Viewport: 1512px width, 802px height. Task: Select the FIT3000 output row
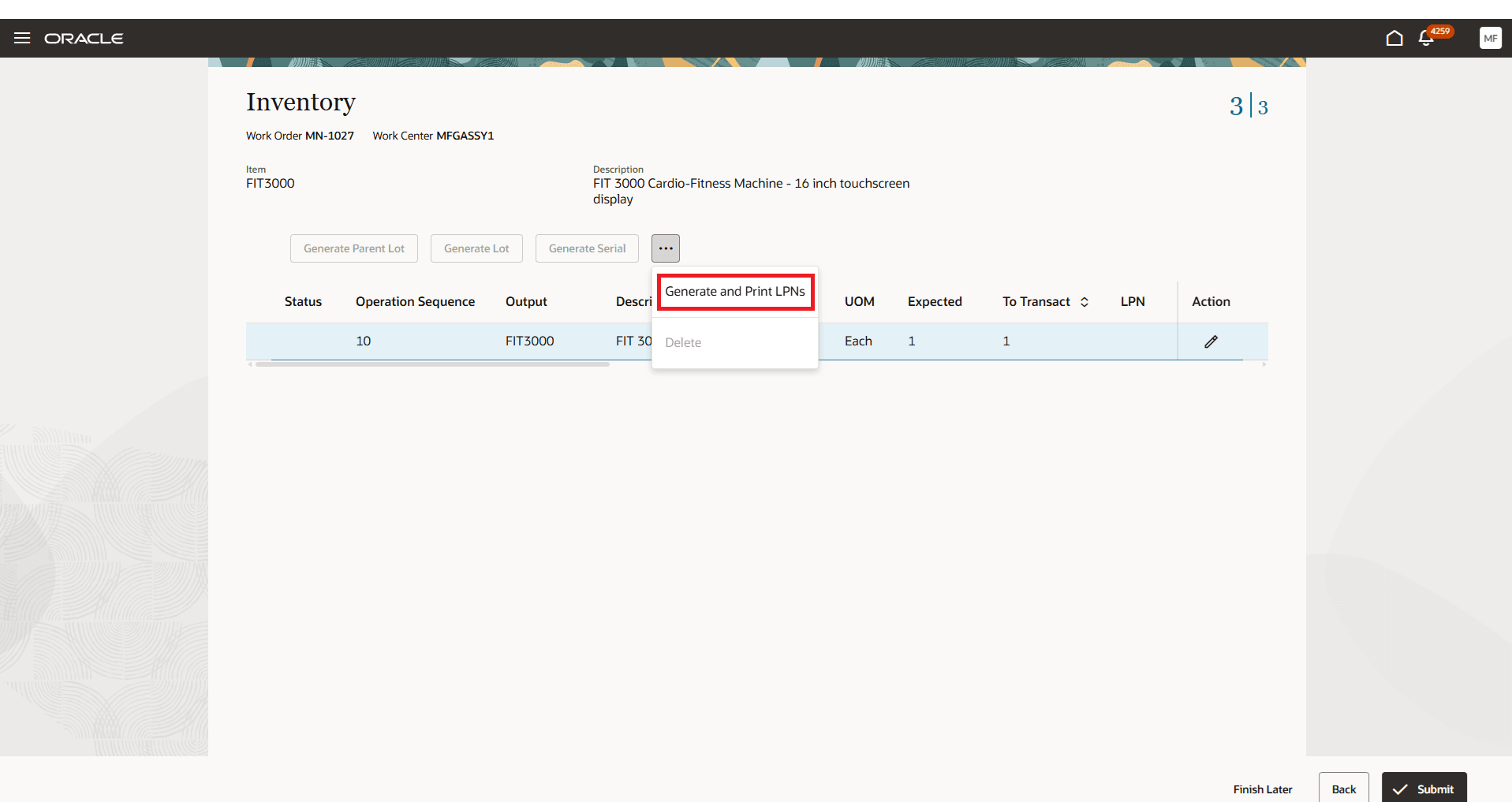[x=528, y=341]
